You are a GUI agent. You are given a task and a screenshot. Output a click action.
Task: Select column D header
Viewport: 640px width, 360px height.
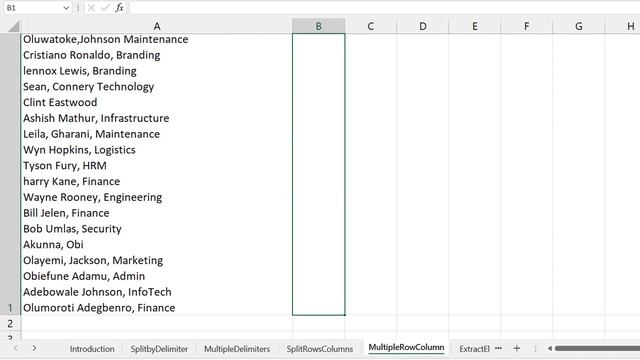[422, 26]
